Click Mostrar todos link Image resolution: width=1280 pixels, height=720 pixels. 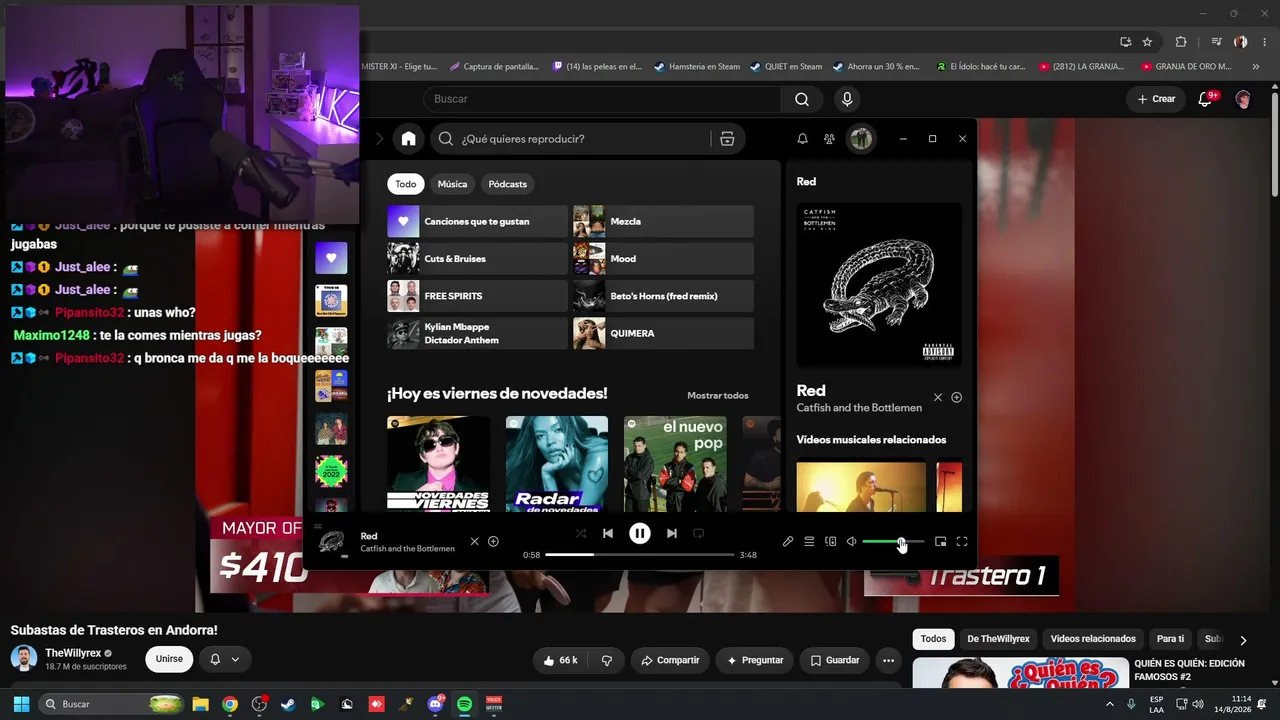(x=718, y=395)
